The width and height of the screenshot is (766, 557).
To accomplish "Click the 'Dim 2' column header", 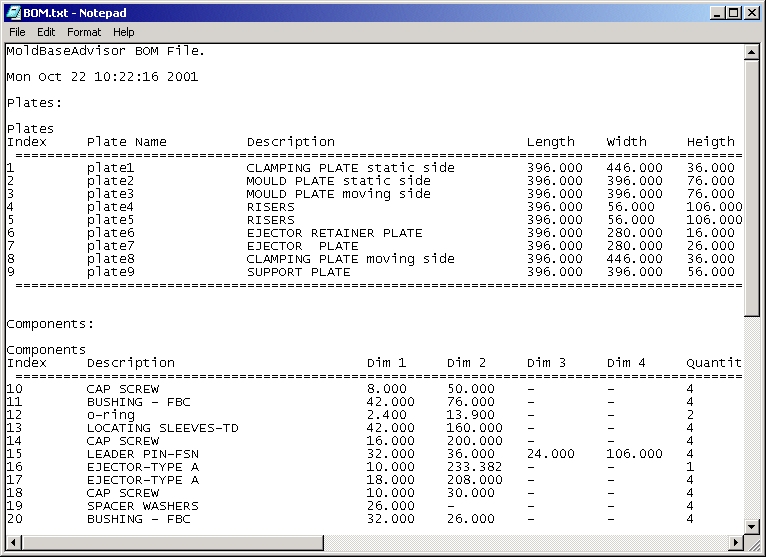I will pyautogui.click(x=467, y=363).
